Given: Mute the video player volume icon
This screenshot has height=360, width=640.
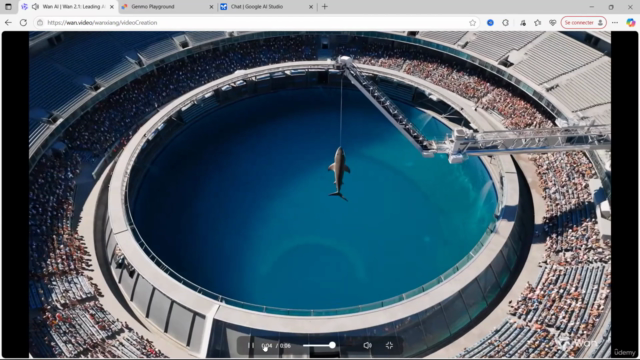Looking at the screenshot, I should click(367, 346).
